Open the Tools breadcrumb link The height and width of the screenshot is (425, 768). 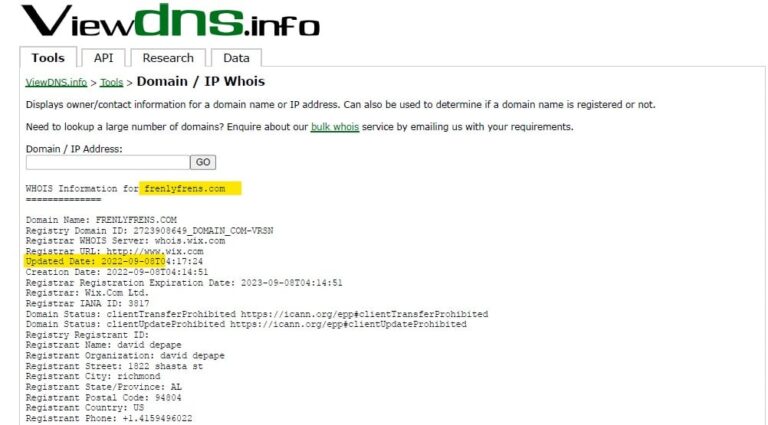(112, 82)
